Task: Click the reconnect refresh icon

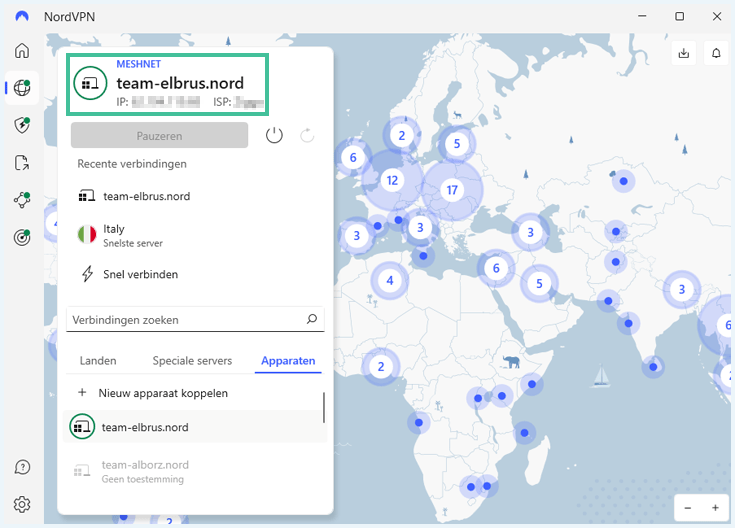Action: tap(307, 136)
